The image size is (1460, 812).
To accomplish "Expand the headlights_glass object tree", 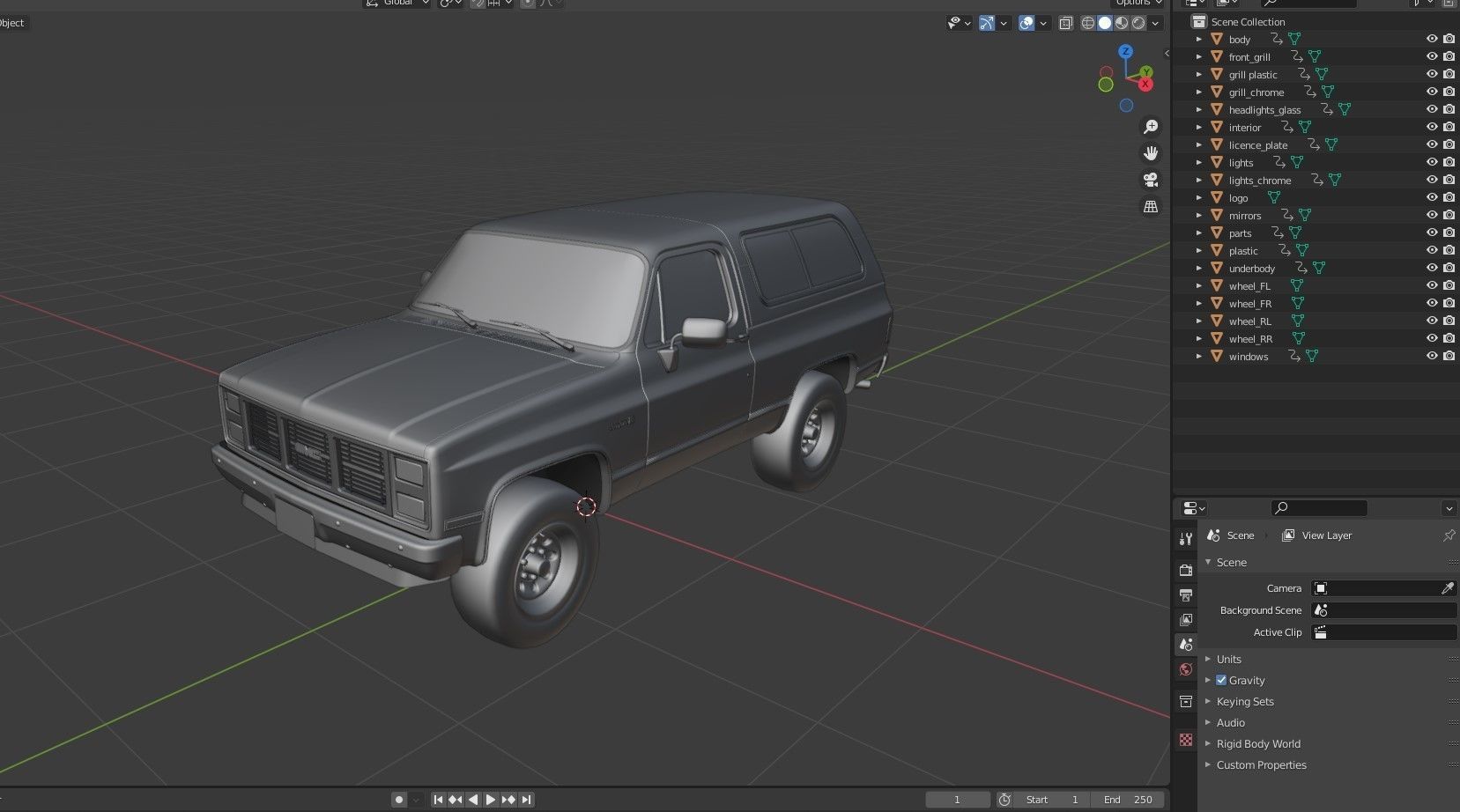I will click(x=1198, y=109).
